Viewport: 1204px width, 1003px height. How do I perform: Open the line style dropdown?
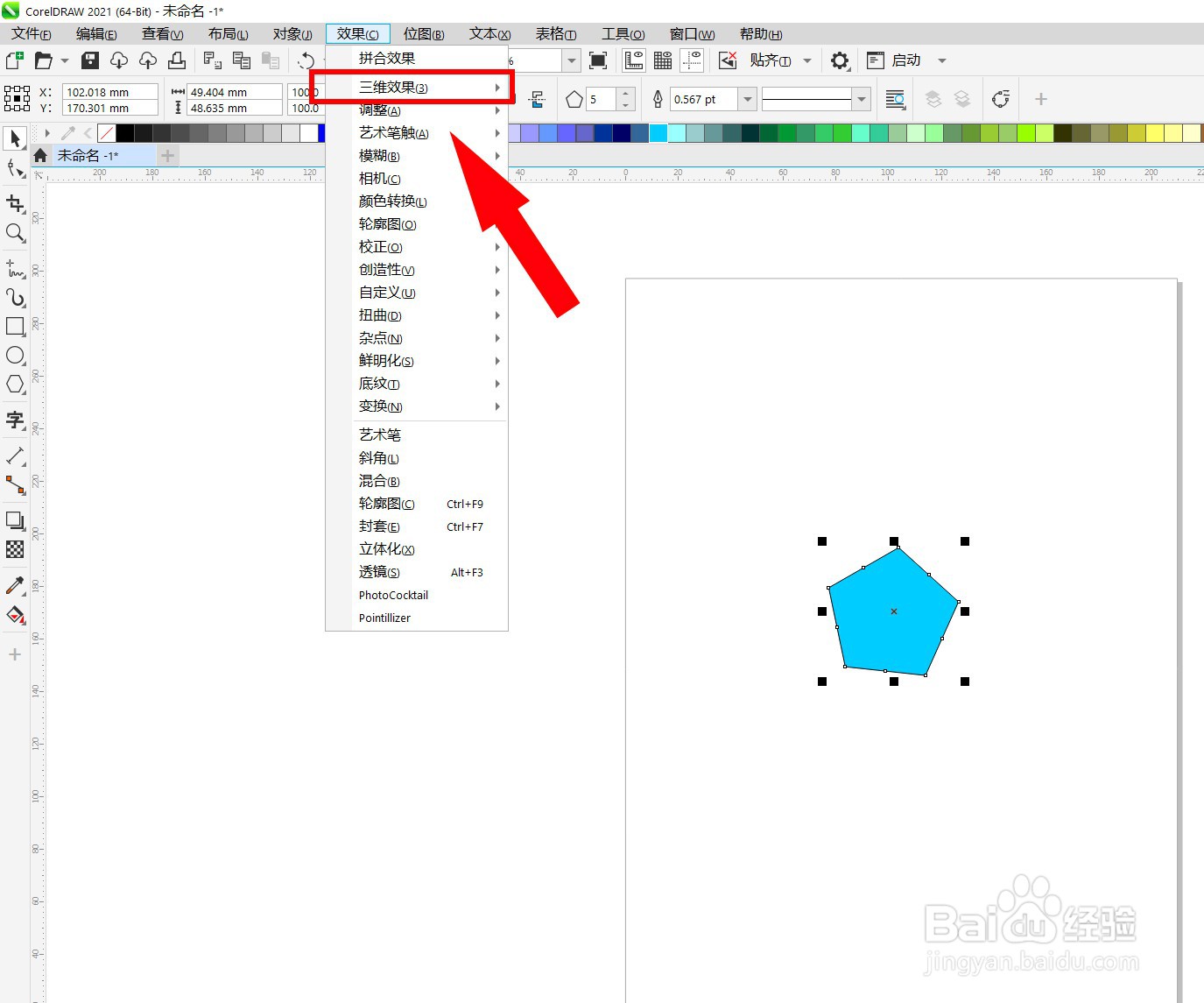(862, 99)
